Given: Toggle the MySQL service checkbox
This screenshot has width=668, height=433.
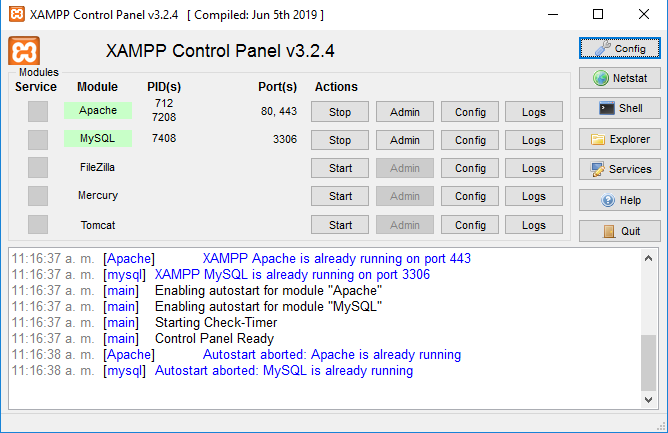Looking at the screenshot, I should 38,140.
